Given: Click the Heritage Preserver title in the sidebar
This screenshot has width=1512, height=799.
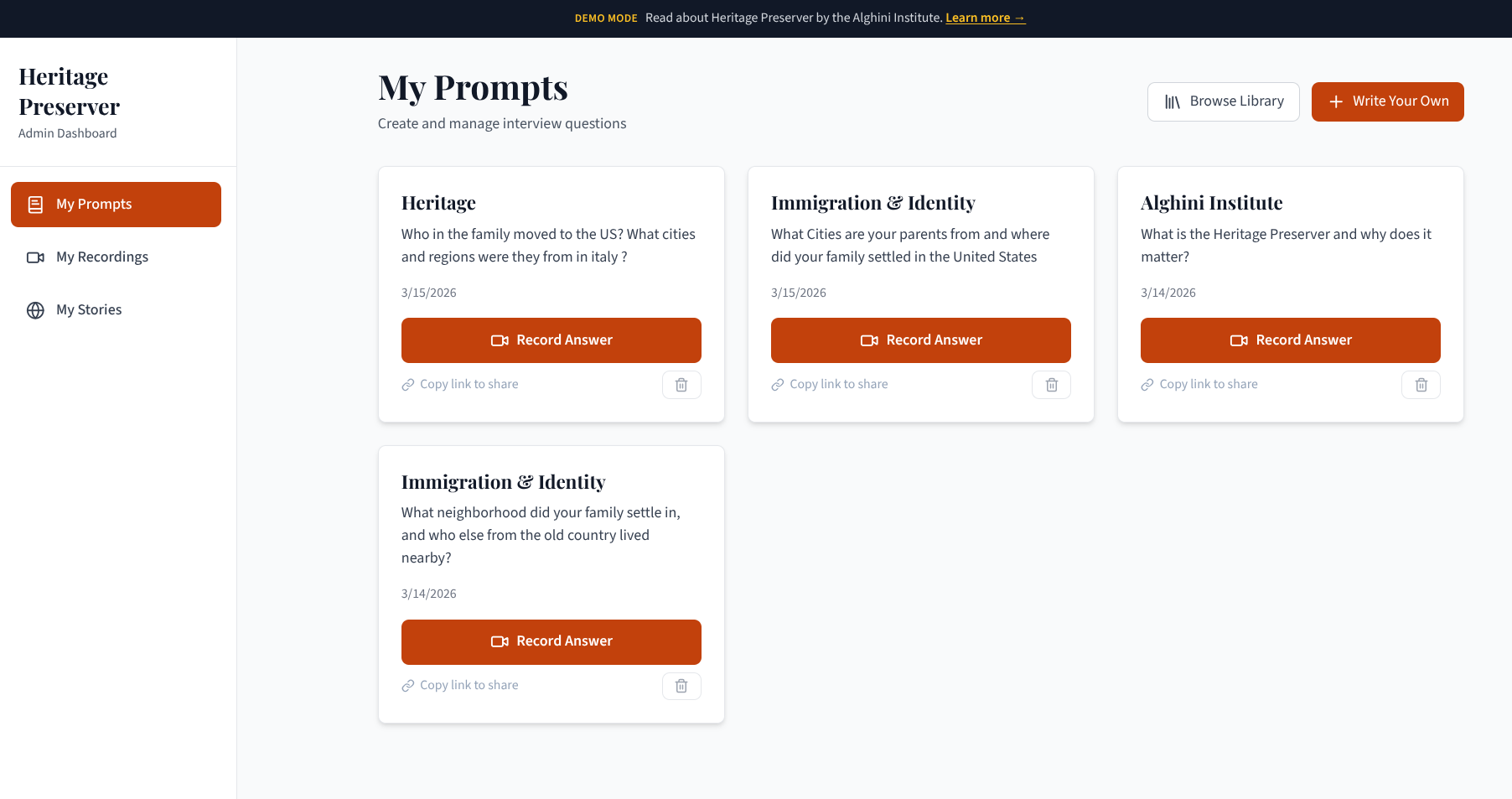Looking at the screenshot, I should tap(69, 91).
